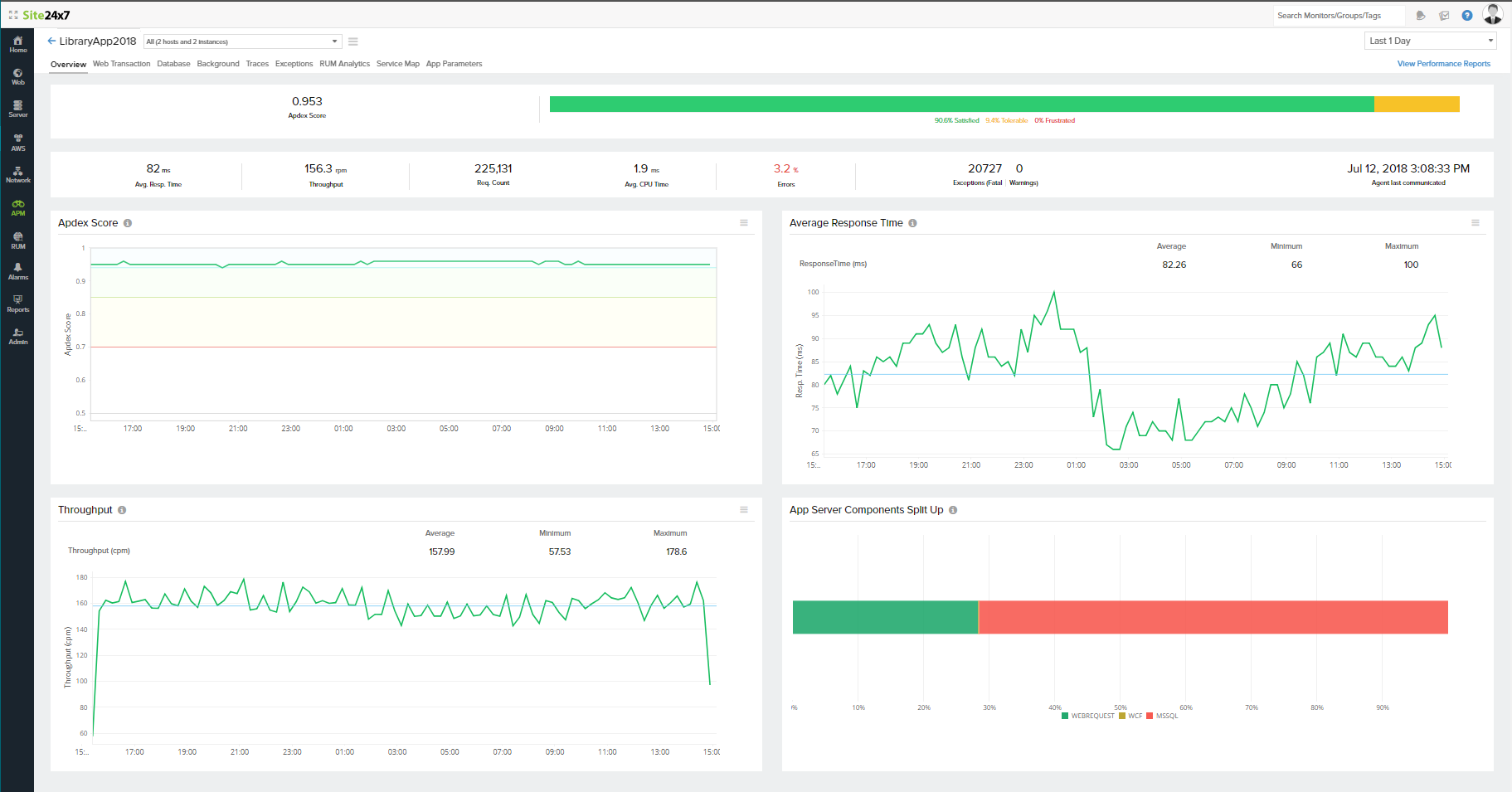Open the hamburger menu on Apdex Score chart
The width and height of the screenshot is (1512, 792).
[744, 222]
